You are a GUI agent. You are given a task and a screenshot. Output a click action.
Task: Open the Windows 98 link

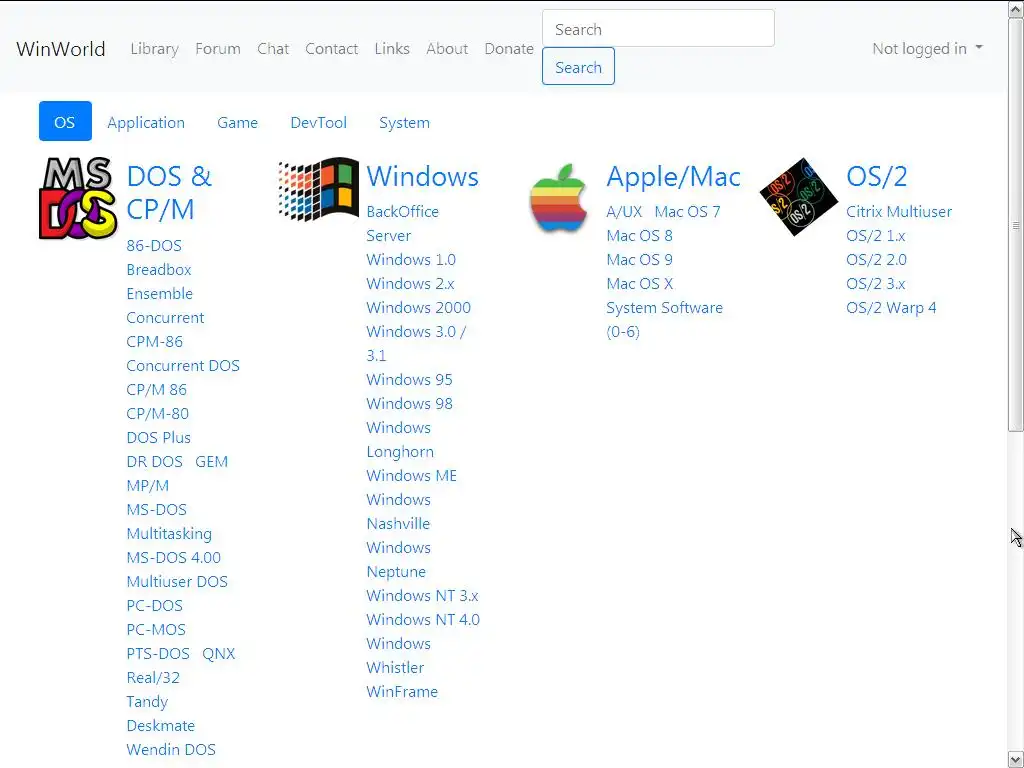click(409, 404)
